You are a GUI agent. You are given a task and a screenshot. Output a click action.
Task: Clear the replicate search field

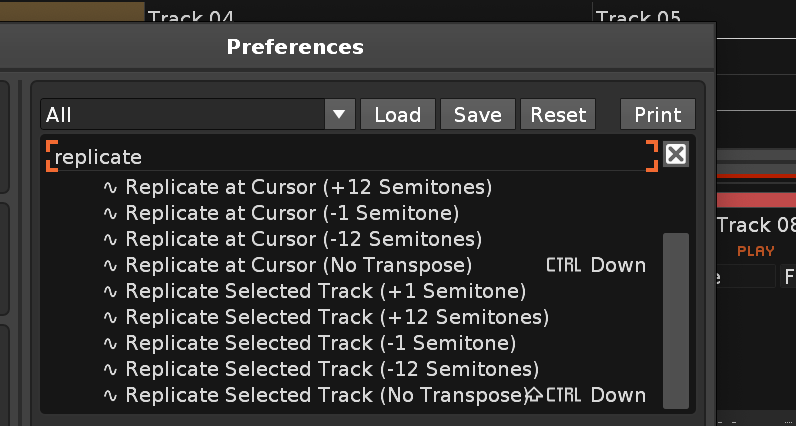[676, 154]
